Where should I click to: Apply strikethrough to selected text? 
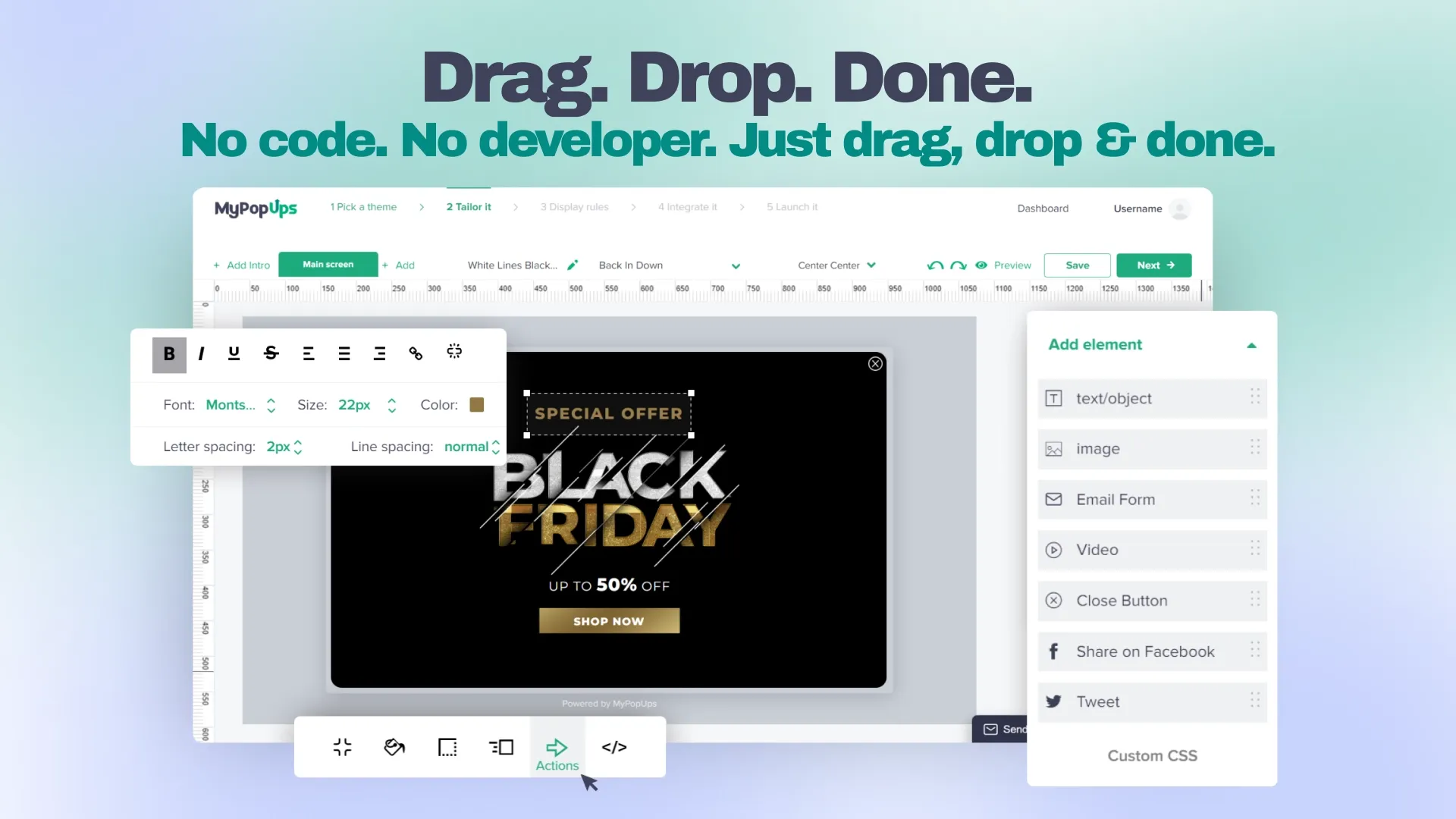271,353
